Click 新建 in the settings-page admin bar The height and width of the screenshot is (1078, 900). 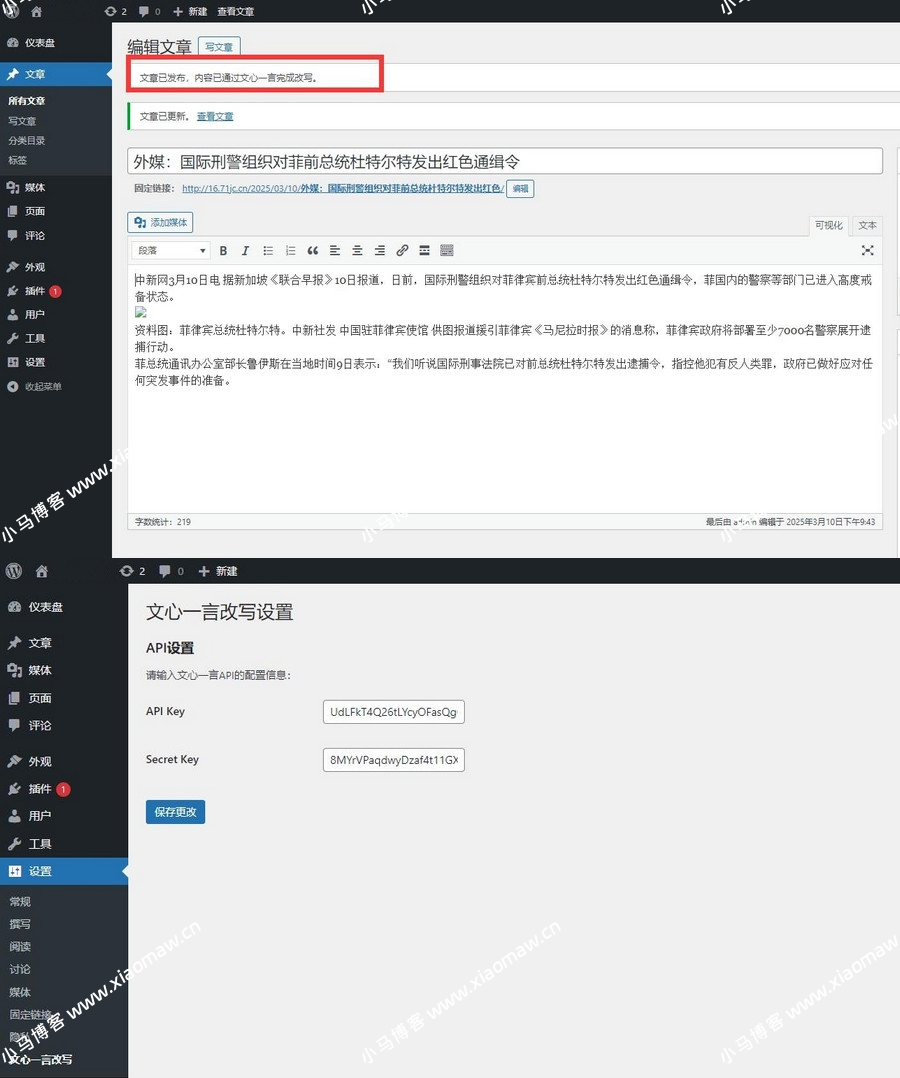[x=218, y=571]
